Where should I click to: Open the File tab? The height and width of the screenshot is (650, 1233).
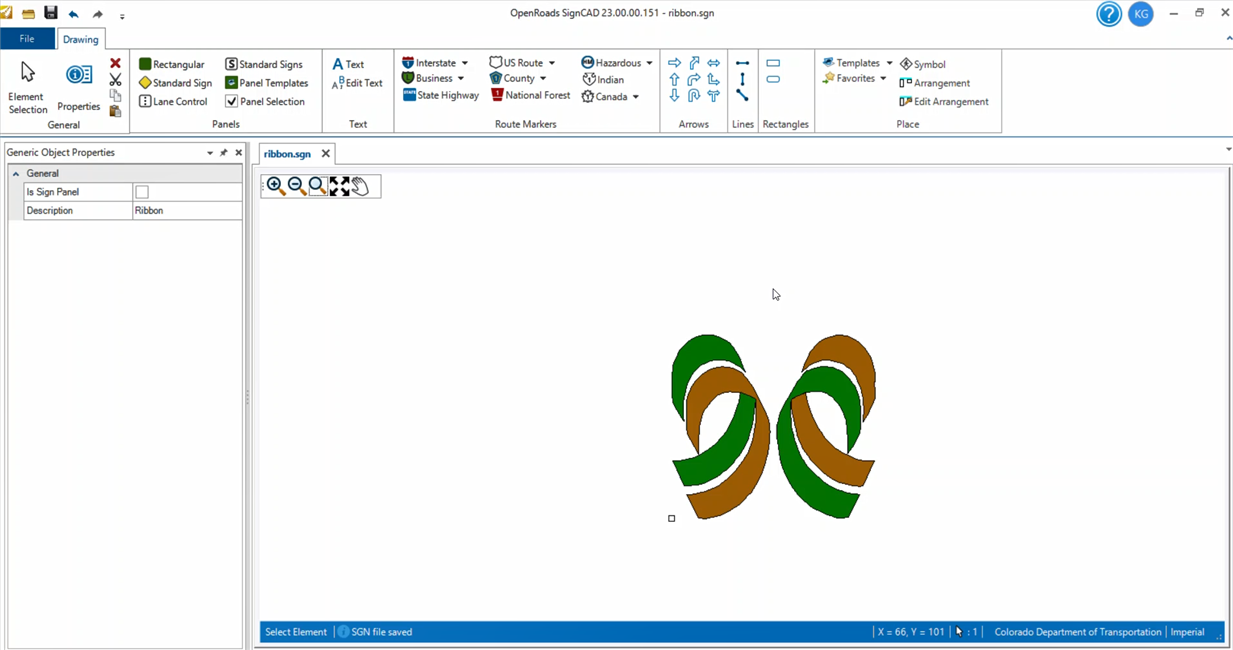(x=27, y=39)
